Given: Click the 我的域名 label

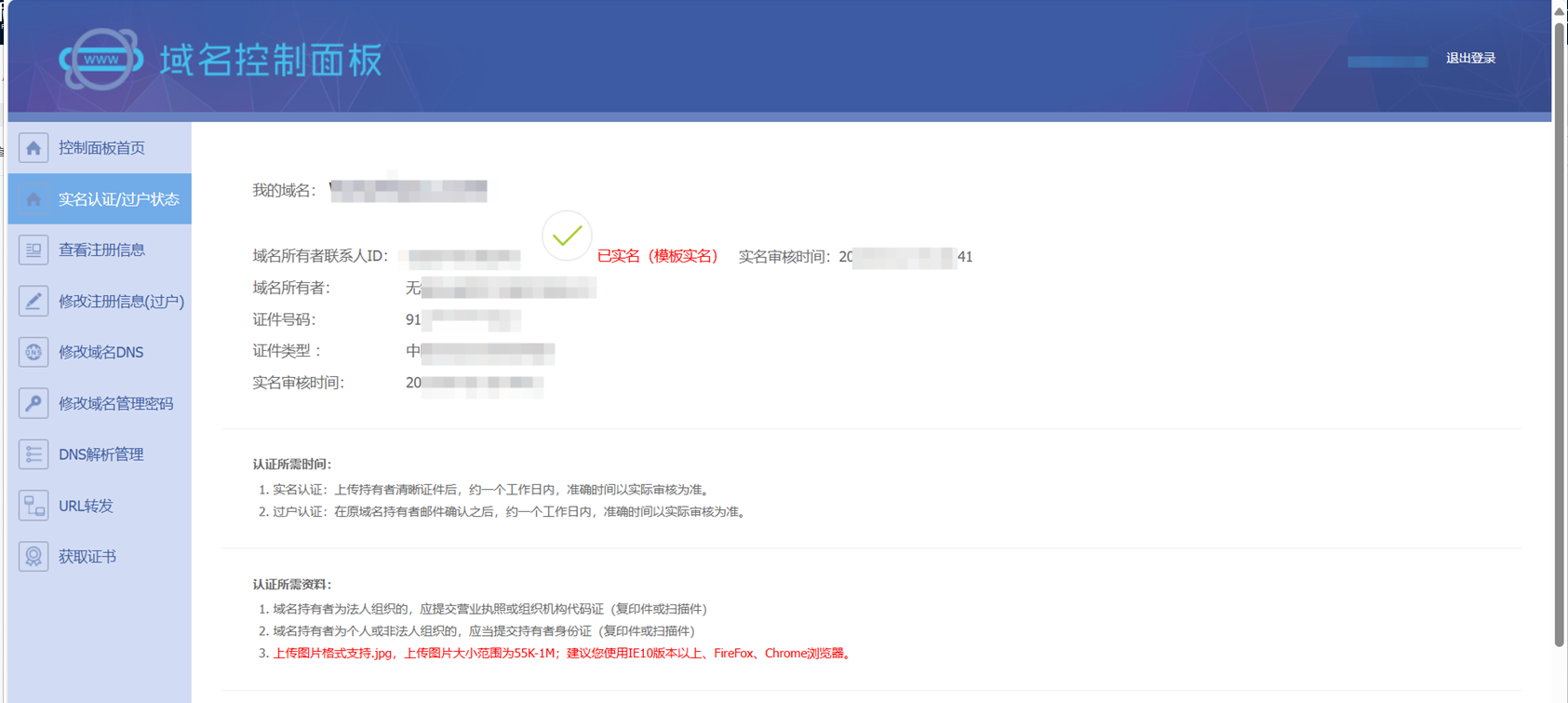Looking at the screenshot, I should point(285,191).
